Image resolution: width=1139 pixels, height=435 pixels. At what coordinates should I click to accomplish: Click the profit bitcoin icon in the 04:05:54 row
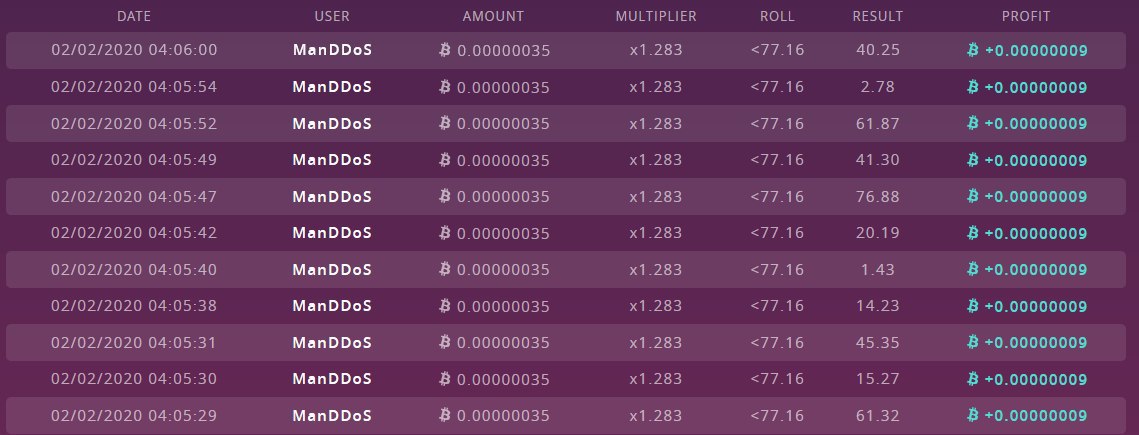[973, 86]
